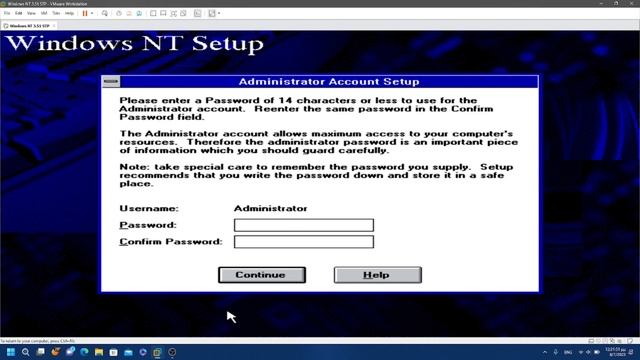This screenshot has width=640, height=360.
Task: Open the Mail app taskbar icon
Action: coord(128,352)
